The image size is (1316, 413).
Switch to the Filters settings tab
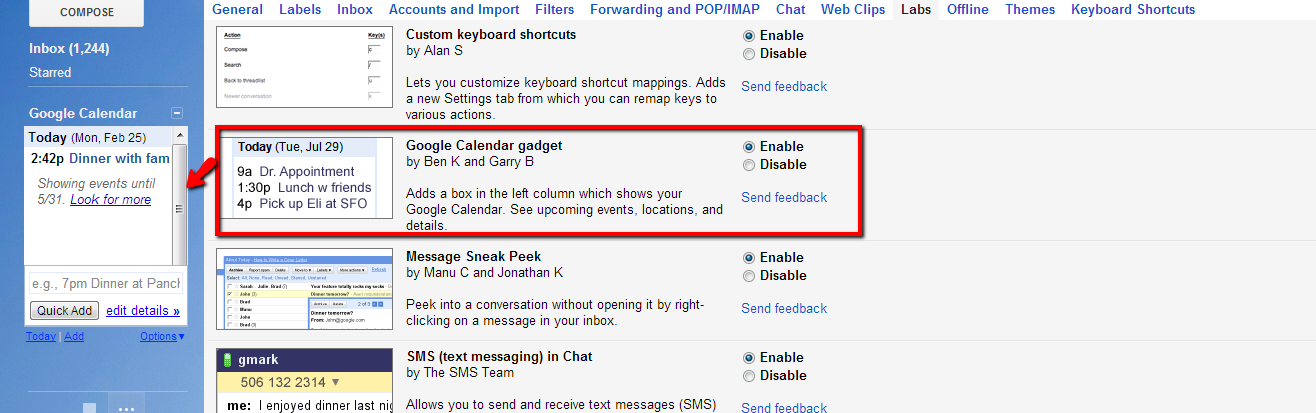553,10
